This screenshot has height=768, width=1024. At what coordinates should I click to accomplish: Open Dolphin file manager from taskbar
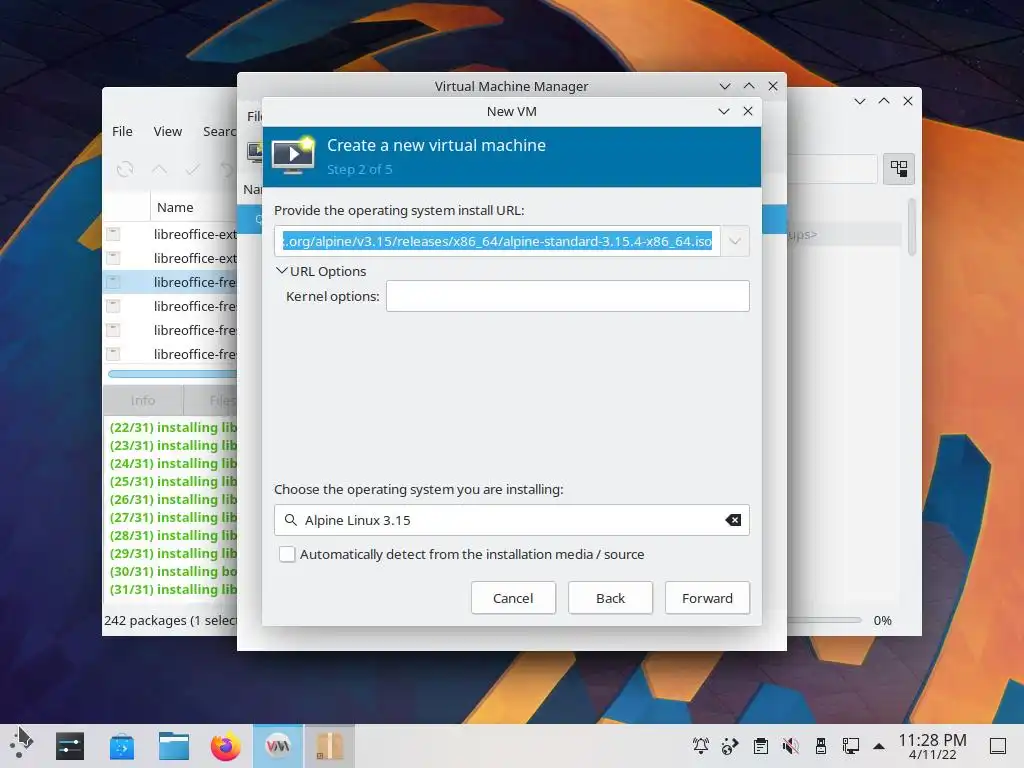(x=174, y=746)
